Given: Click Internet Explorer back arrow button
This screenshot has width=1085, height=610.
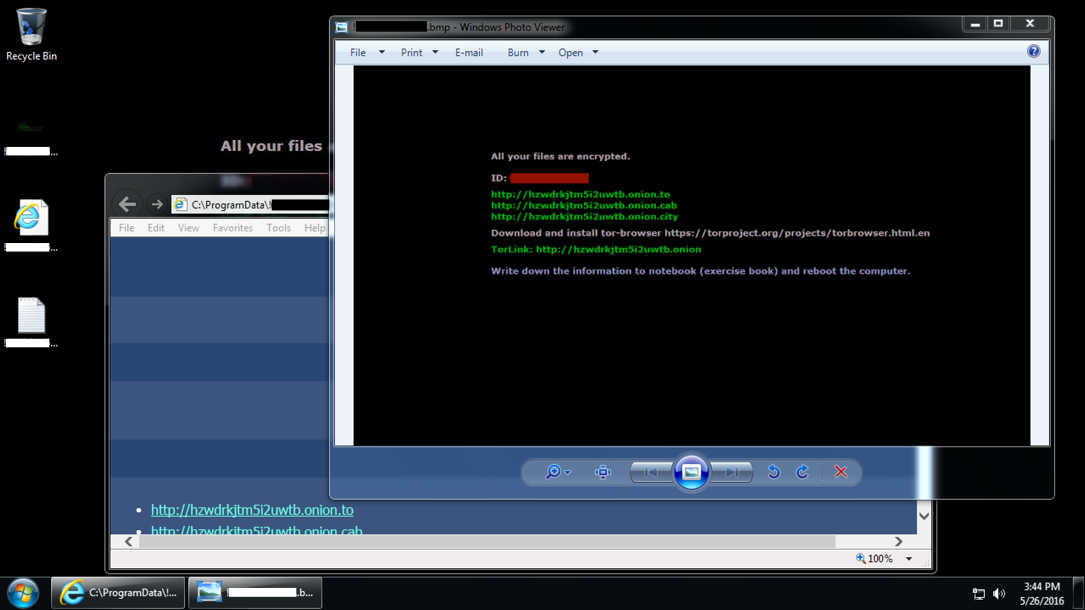Looking at the screenshot, I should point(127,204).
